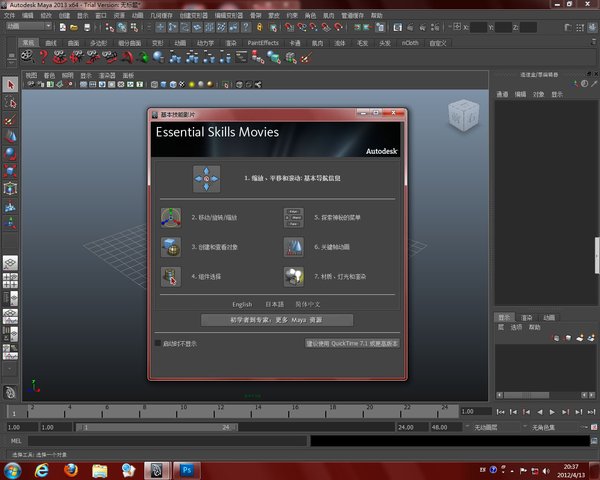This screenshot has height=480, width=600.
Task: Switch movie language to 日本語
Action: 274,304
